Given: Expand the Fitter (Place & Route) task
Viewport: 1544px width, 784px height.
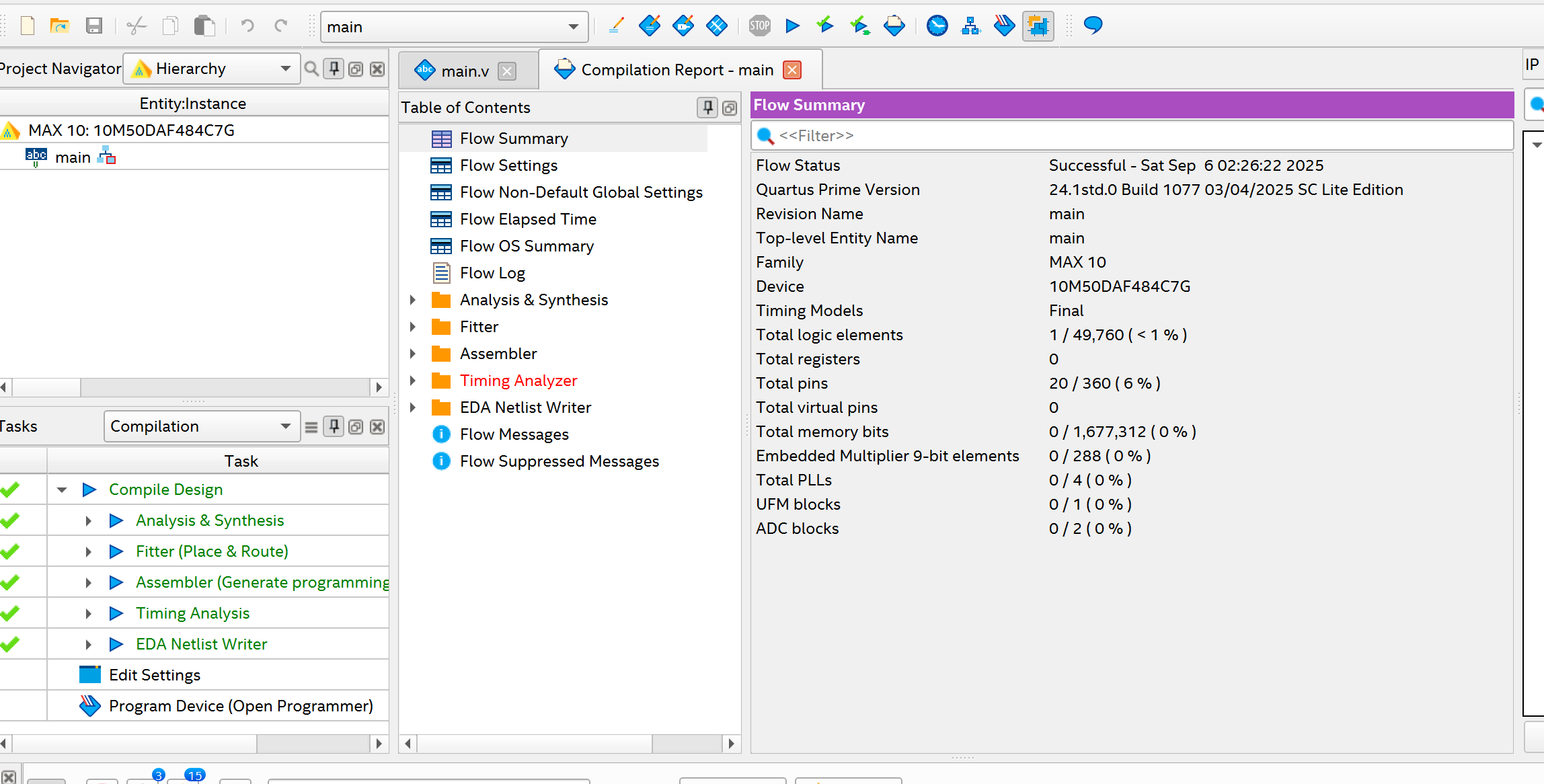Looking at the screenshot, I should (88, 551).
